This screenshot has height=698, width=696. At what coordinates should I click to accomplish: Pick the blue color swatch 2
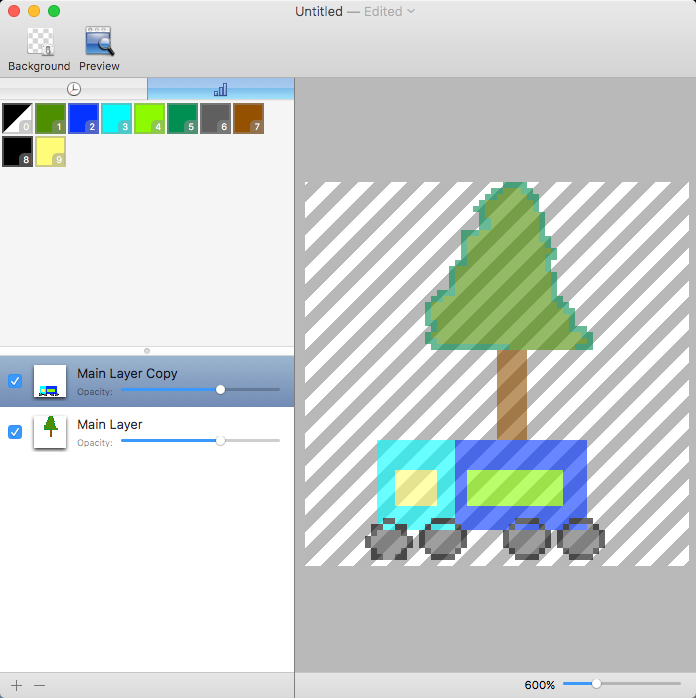click(83, 118)
